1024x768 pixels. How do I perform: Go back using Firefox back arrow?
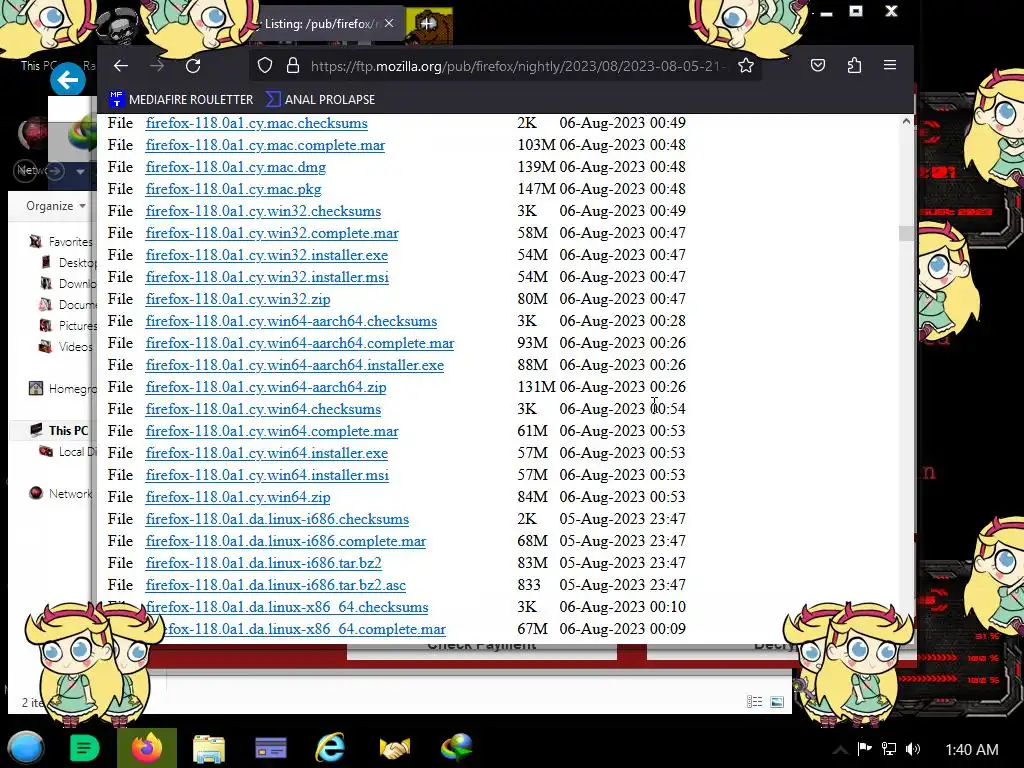[121, 66]
